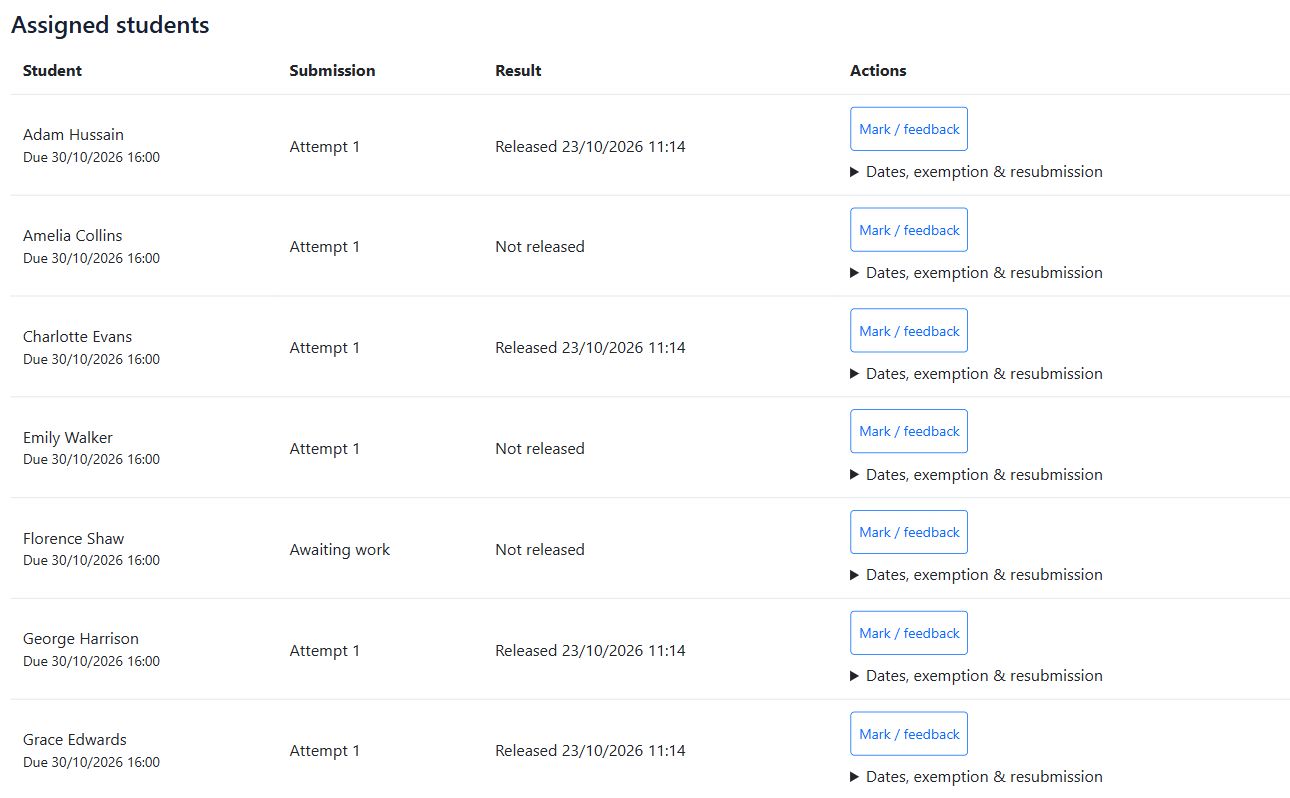Viewport: 1290px width, 798px height.
Task: Click the Actions column header
Action: click(x=878, y=71)
